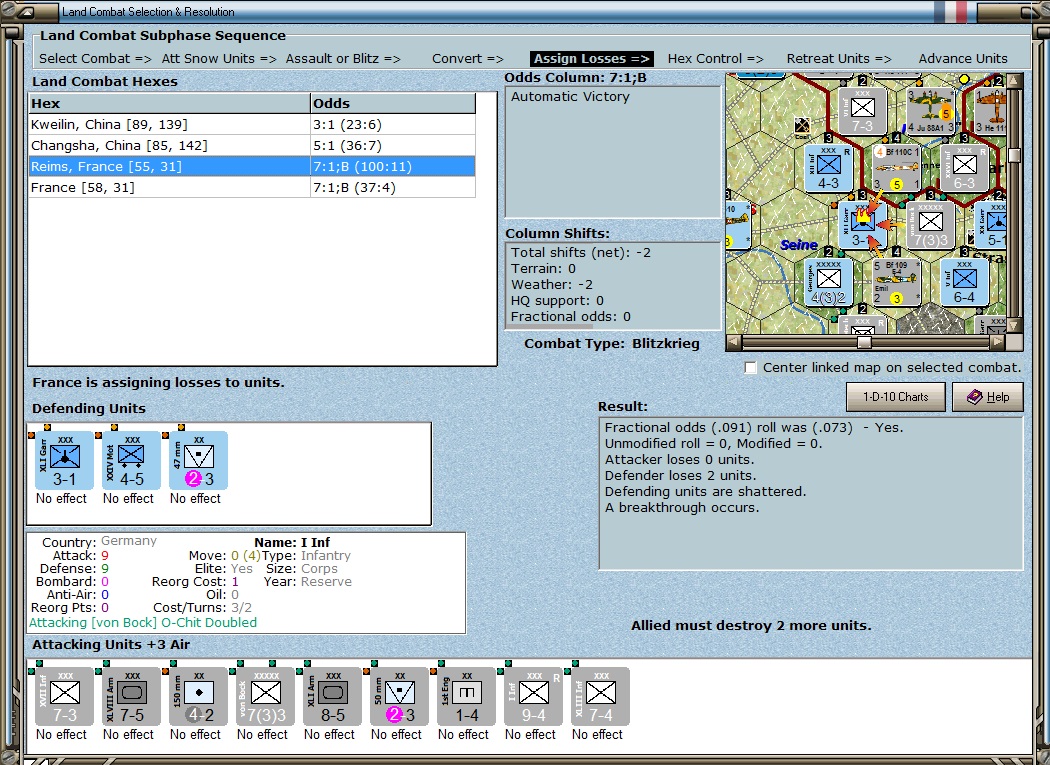
Task: Click map vertical scrollbar up arrow
Action: [x=1015, y=81]
